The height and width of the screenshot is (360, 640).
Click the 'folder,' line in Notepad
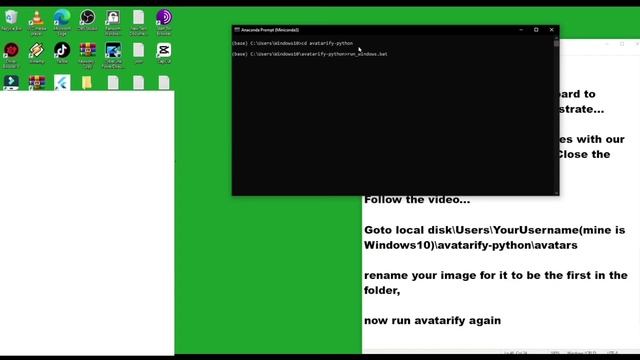[382, 291]
